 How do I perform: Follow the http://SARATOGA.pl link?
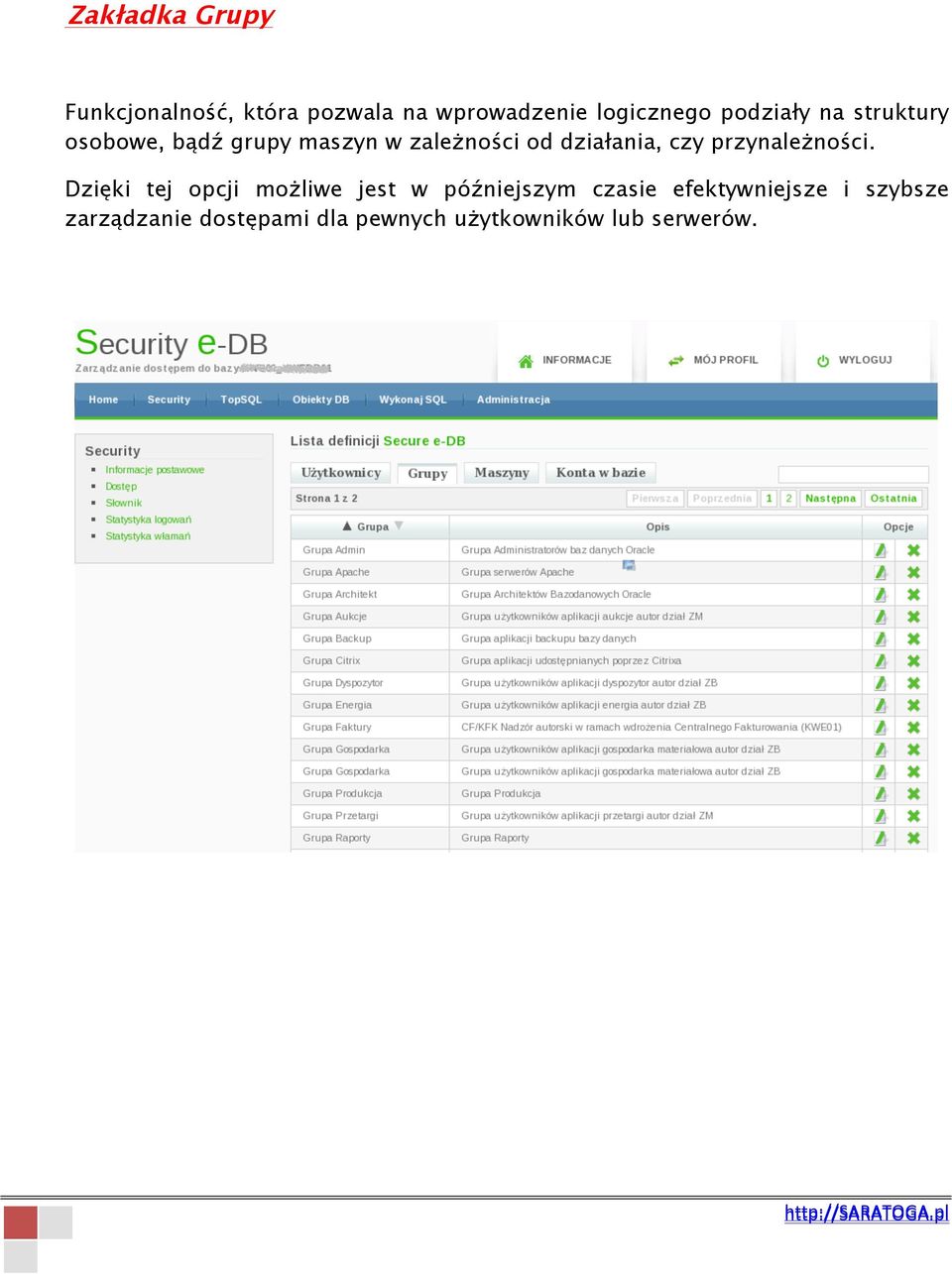tap(867, 1213)
